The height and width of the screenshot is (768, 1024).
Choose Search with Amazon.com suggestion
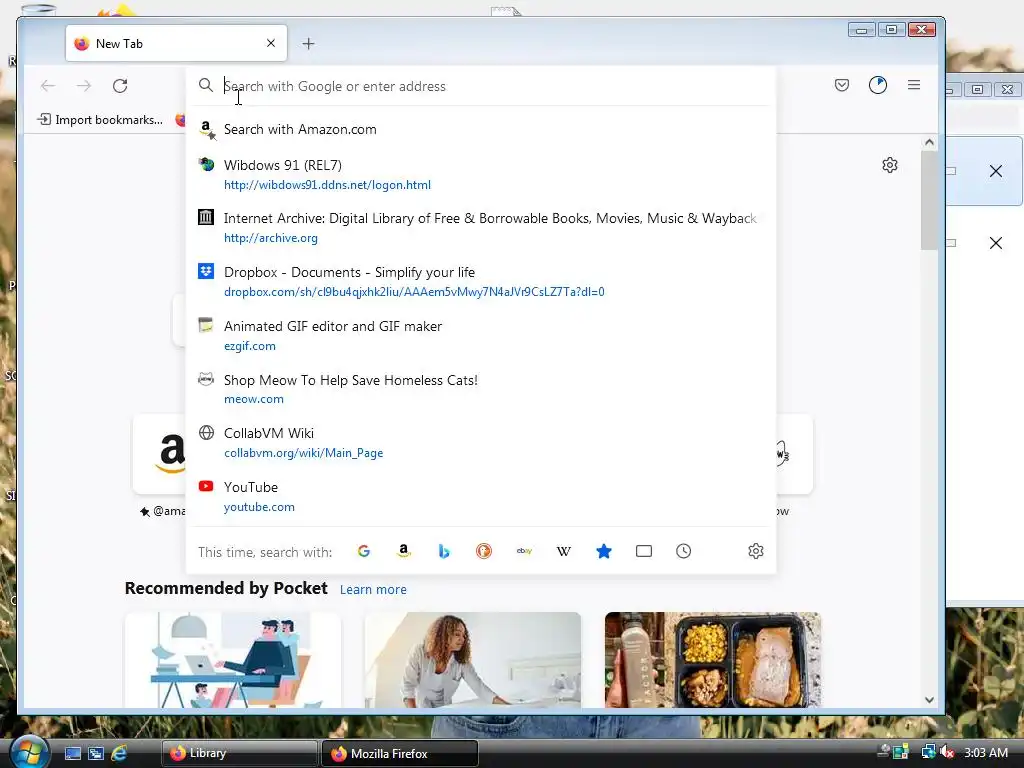click(x=482, y=129)
